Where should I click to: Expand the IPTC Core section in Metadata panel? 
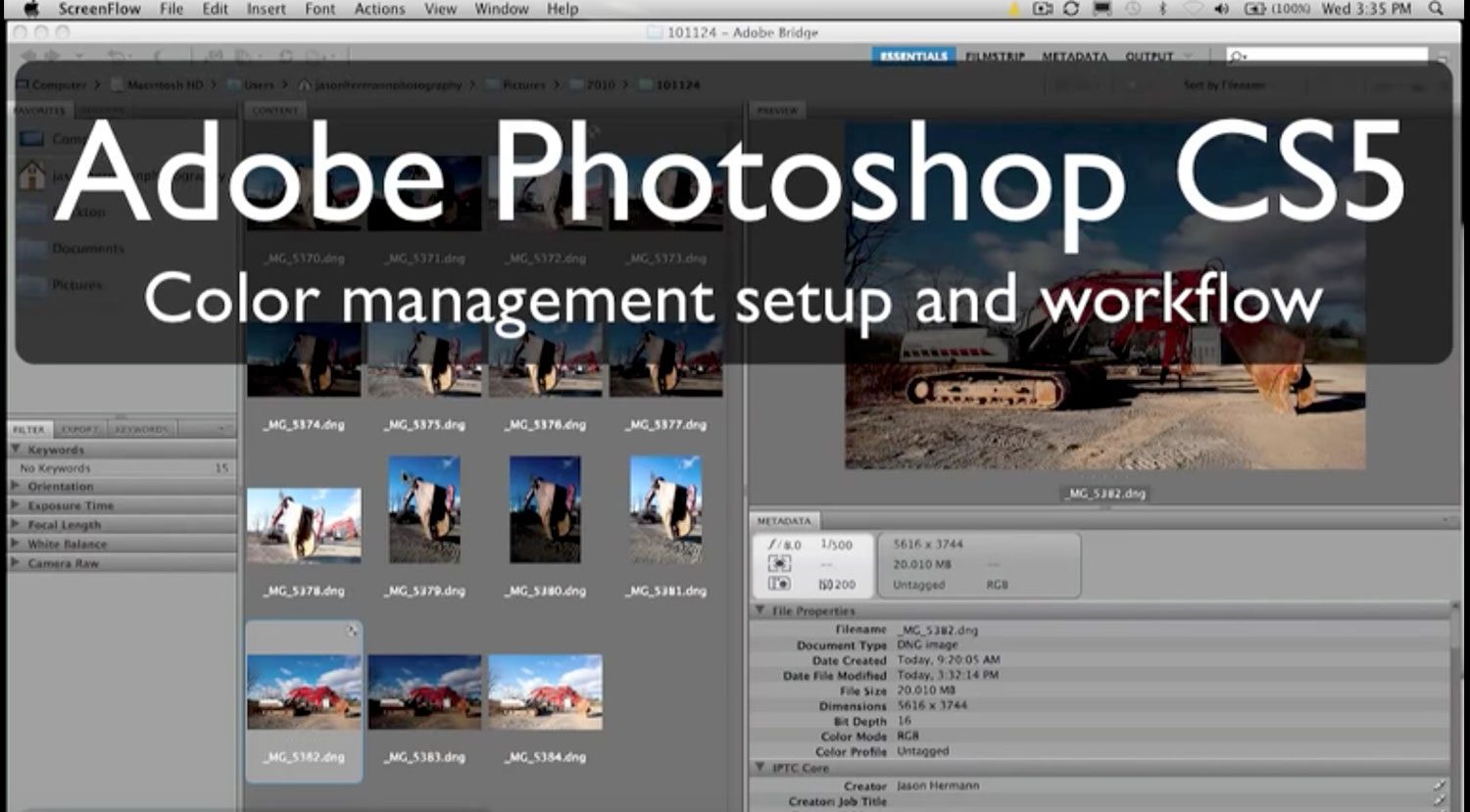pyautogui.click(x=761, y=766)
